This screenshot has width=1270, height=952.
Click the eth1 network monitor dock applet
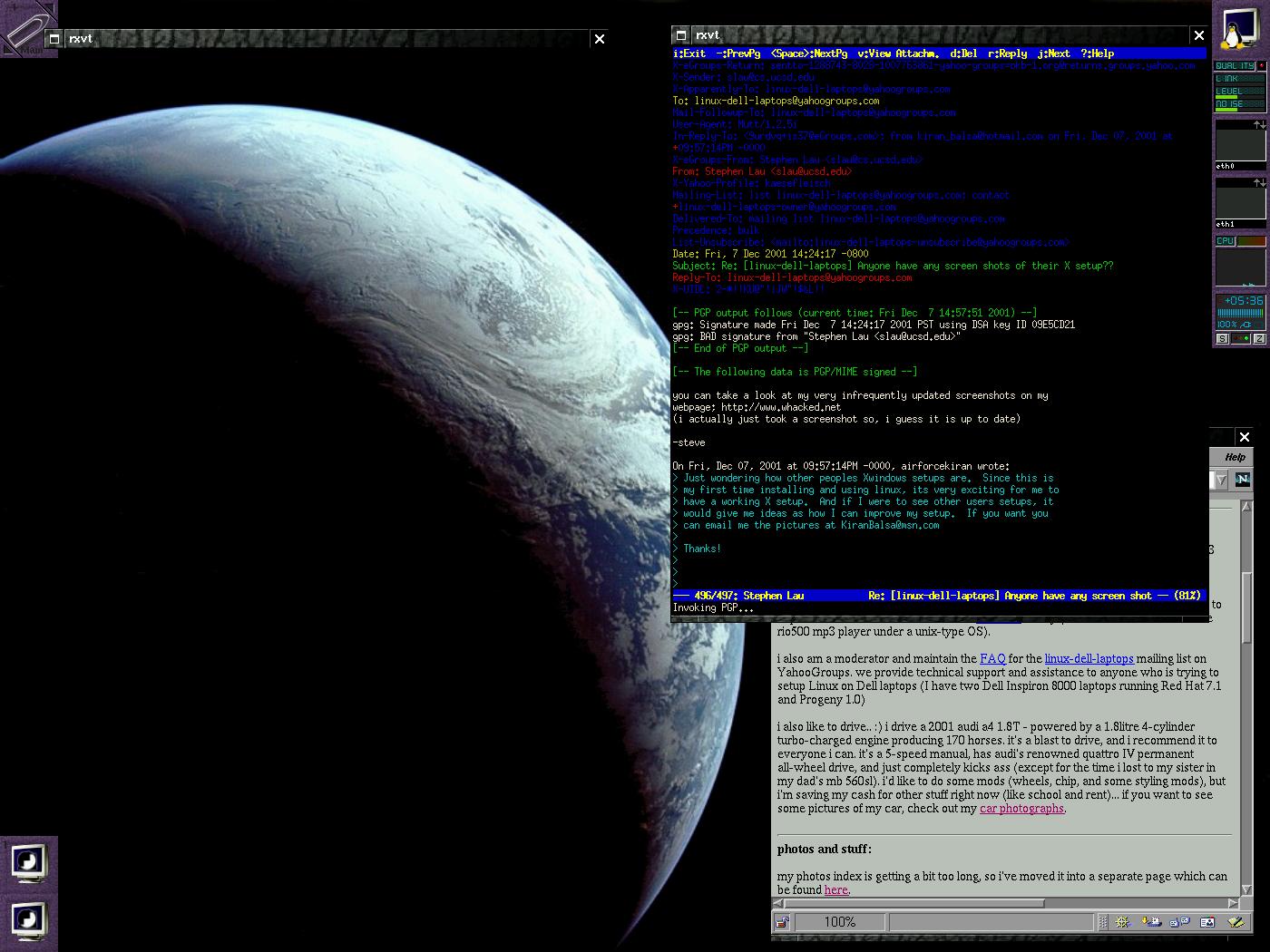pos(1240,203)
